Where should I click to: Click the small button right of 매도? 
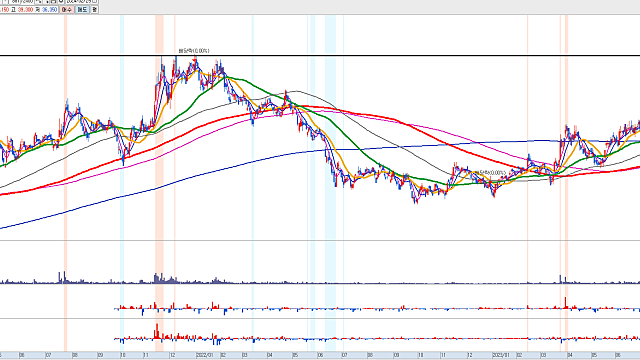click(x=94, y=9)
